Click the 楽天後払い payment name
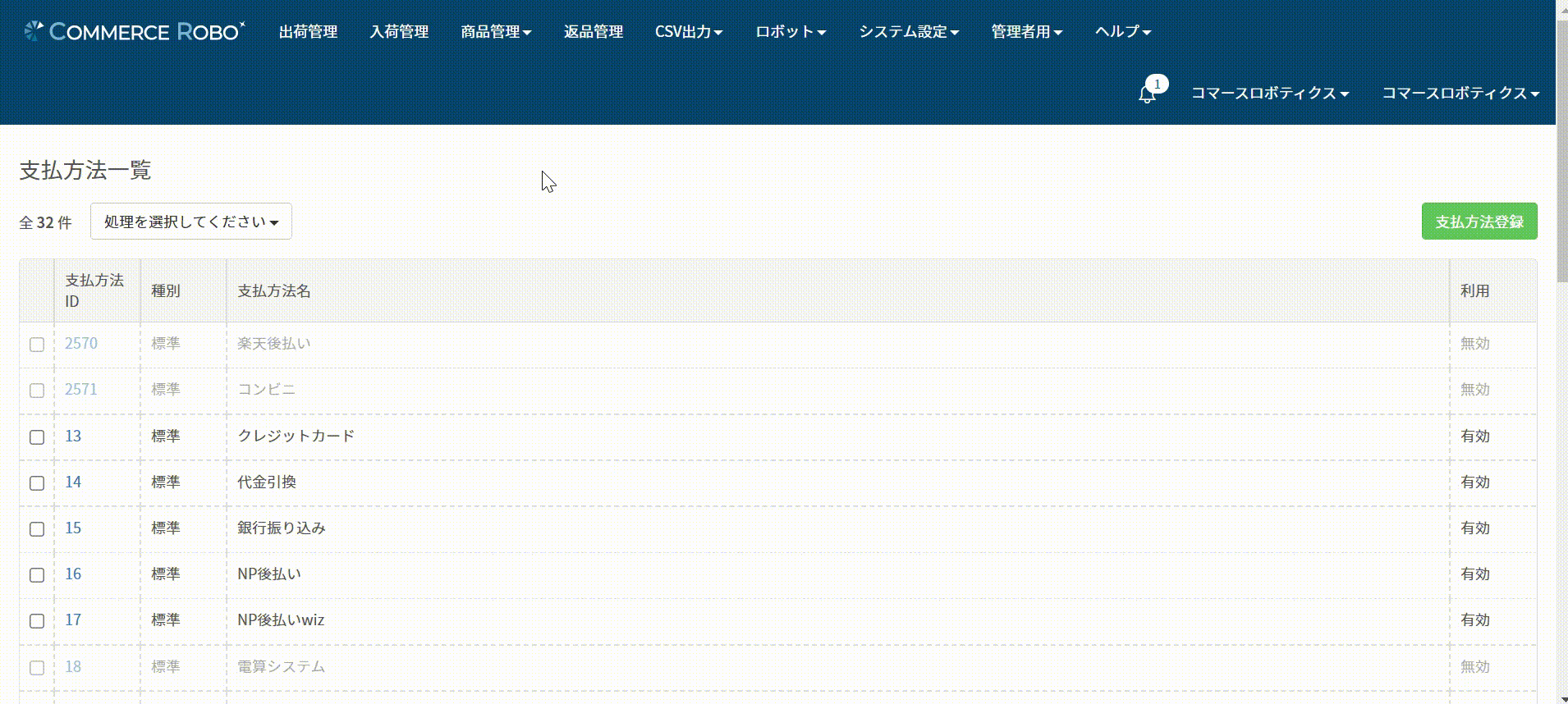Screen dimensions: 1568x704 (274, 343)
